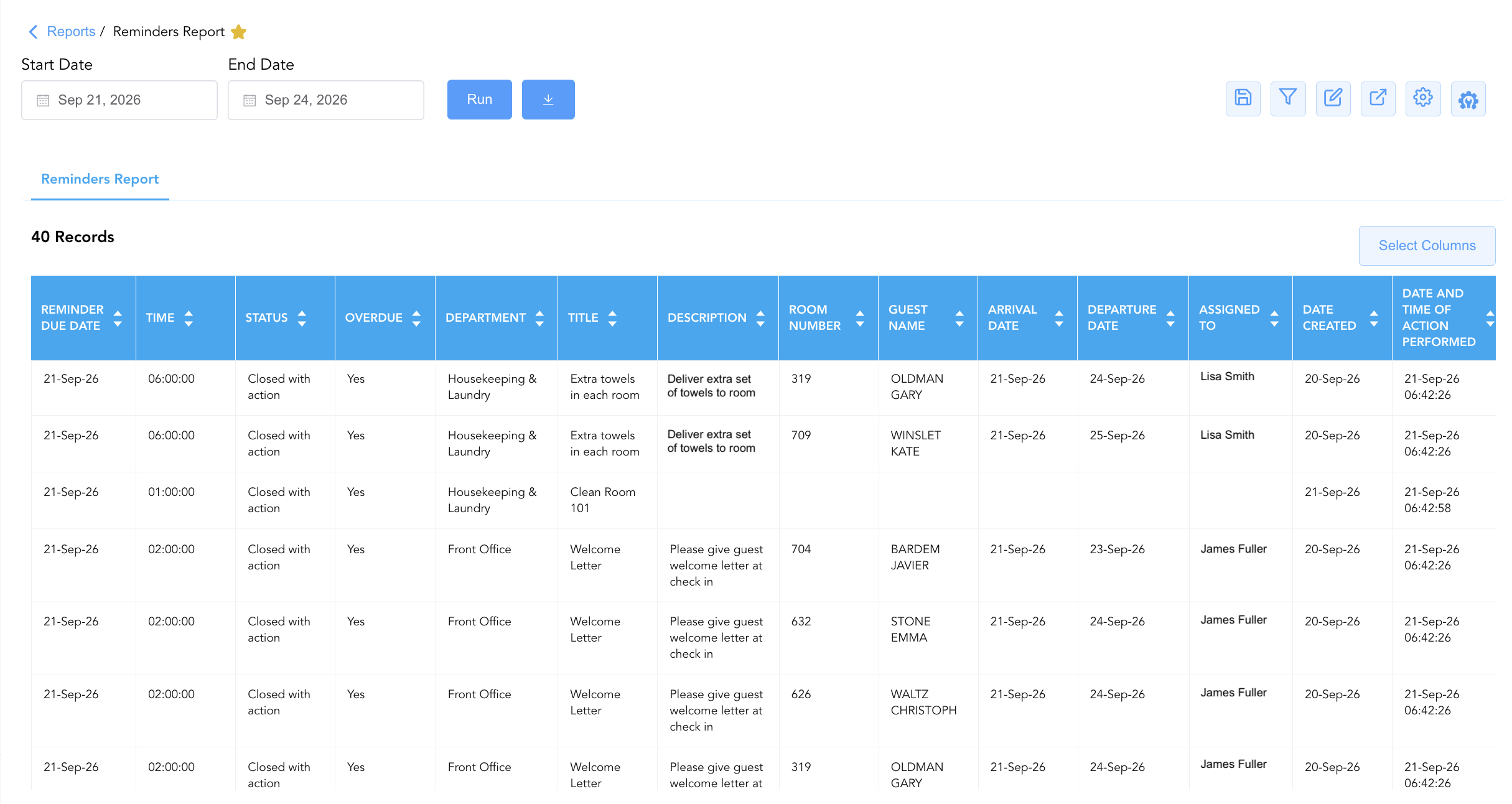Click the Start Date calendar icon

point(43,100)
